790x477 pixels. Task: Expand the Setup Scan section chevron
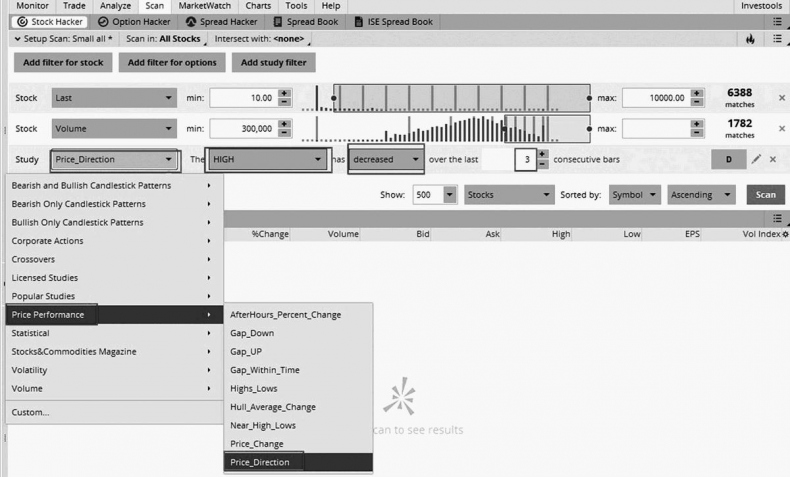pyautogui.click(x=18, y=39)
